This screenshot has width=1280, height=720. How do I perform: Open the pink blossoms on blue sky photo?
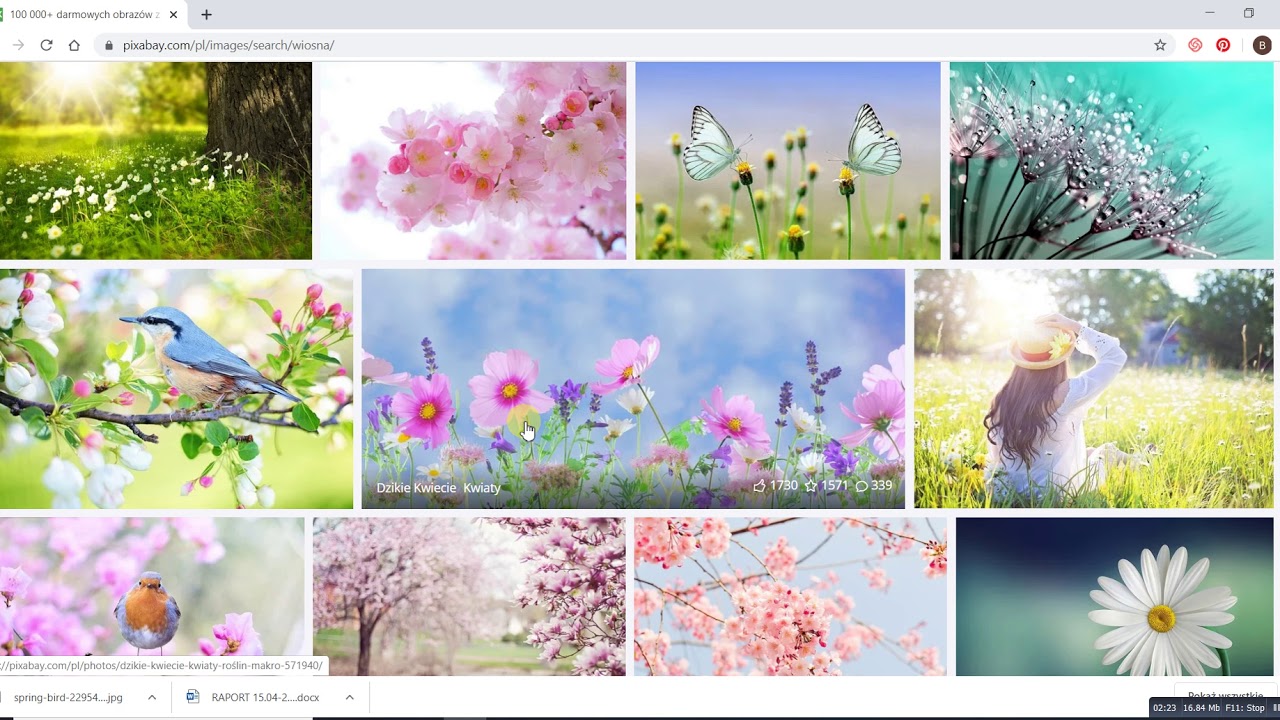point(790,596)
